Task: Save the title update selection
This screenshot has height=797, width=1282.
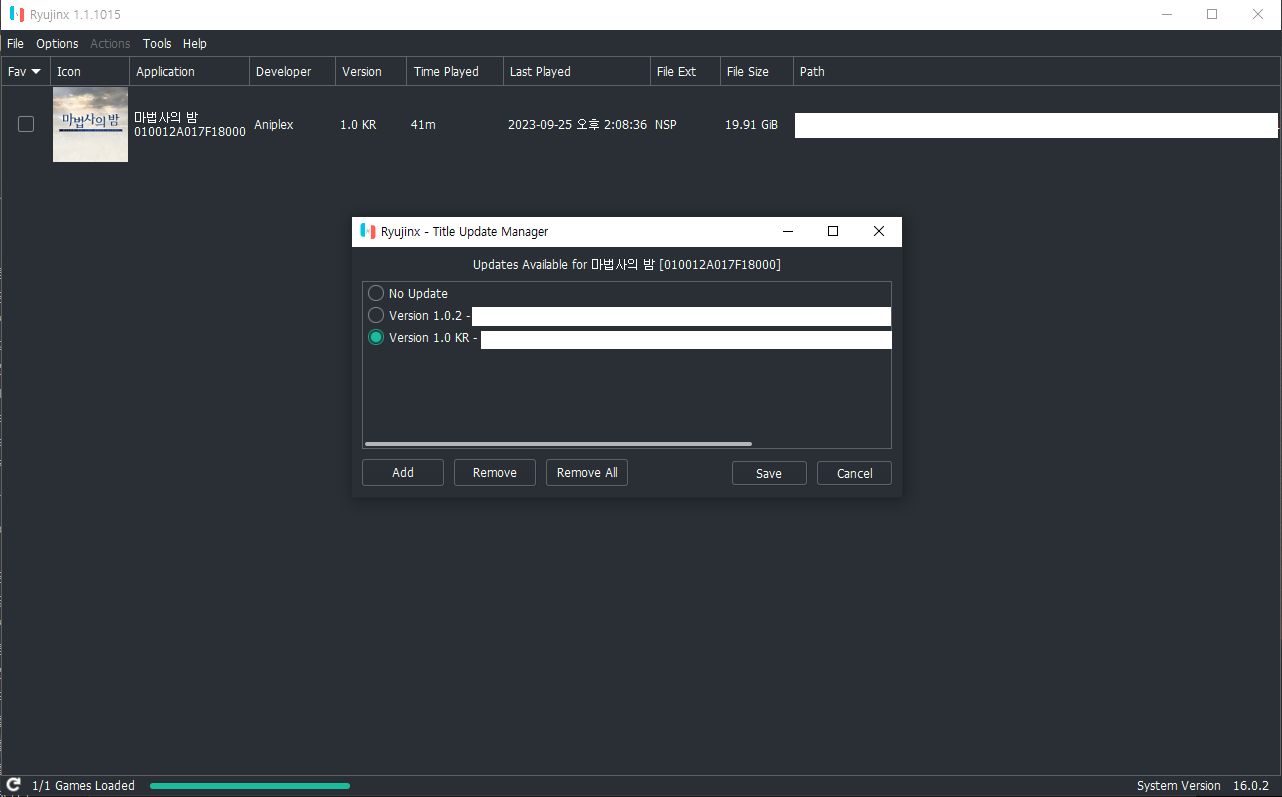Action: [769, 473]
